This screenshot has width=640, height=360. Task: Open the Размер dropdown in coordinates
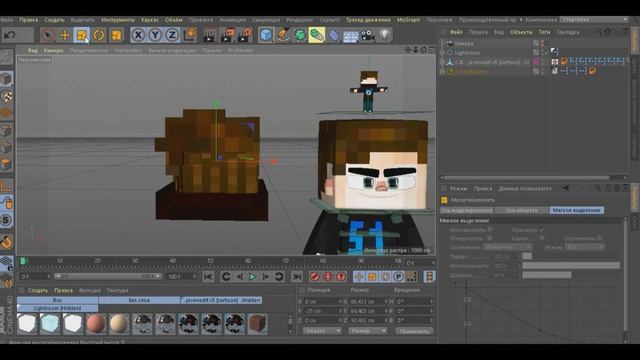[x=368, y=331]
